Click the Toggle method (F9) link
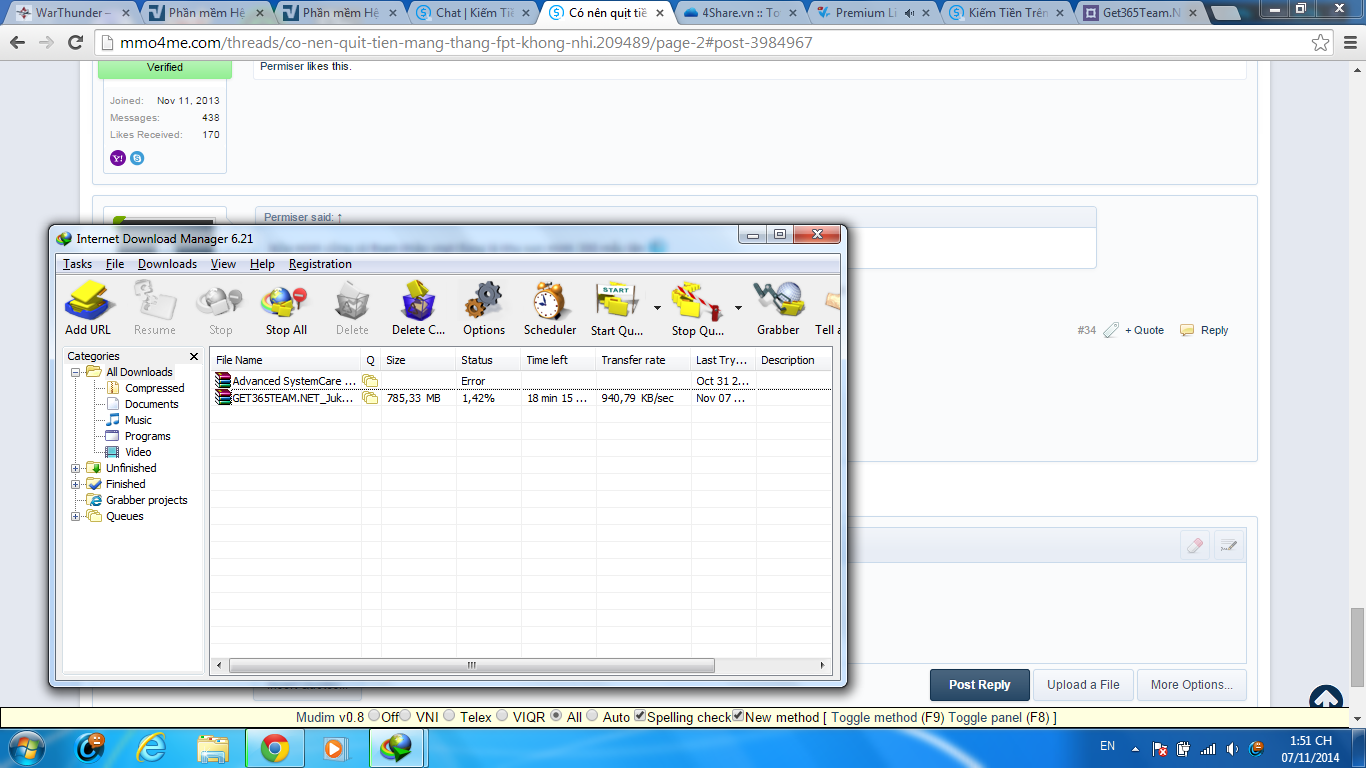Screen dimensions: 1366x768 [x=888, y=717]
